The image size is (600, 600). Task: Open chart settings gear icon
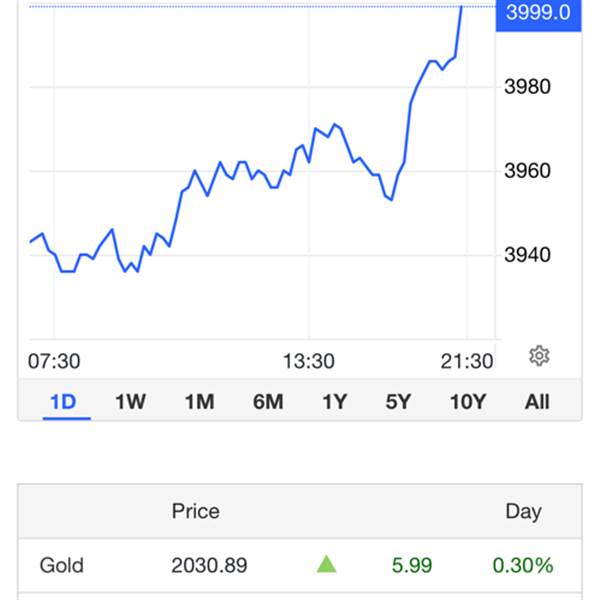point(539,356)
